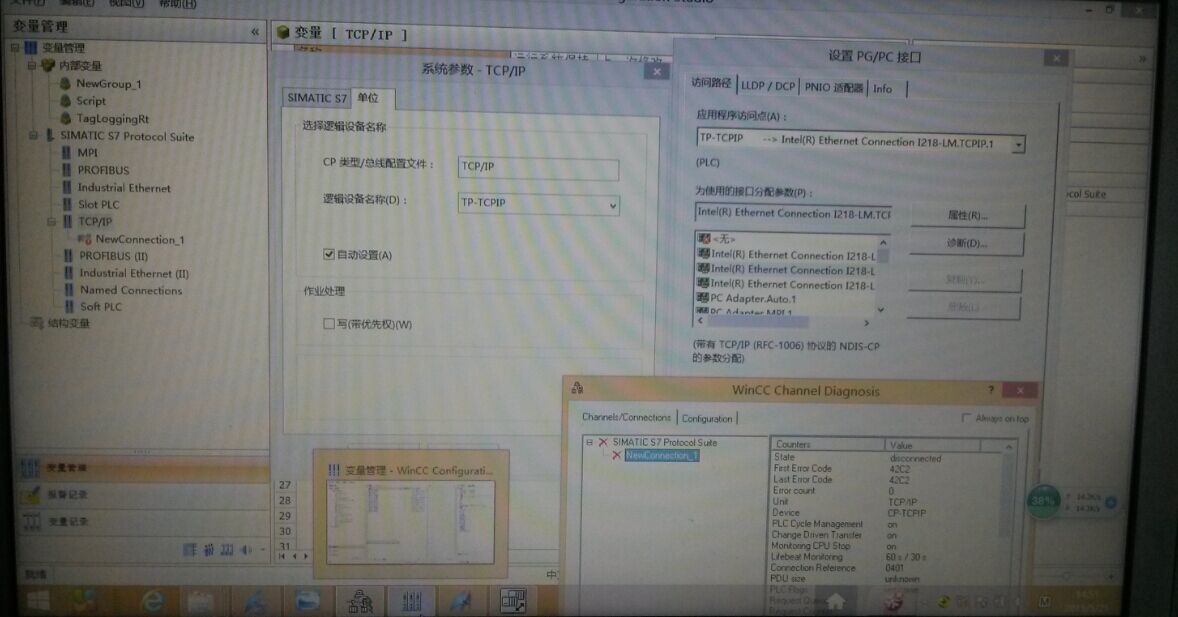
Task: Edit the 为使用的接口分配参数 field
Action: [793, 213]
